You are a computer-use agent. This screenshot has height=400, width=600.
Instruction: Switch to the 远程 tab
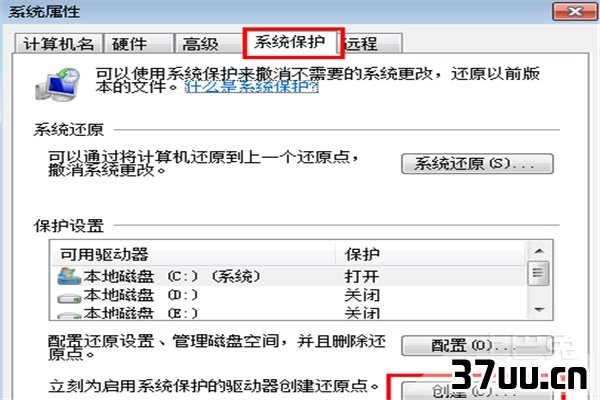click(371, 44)
